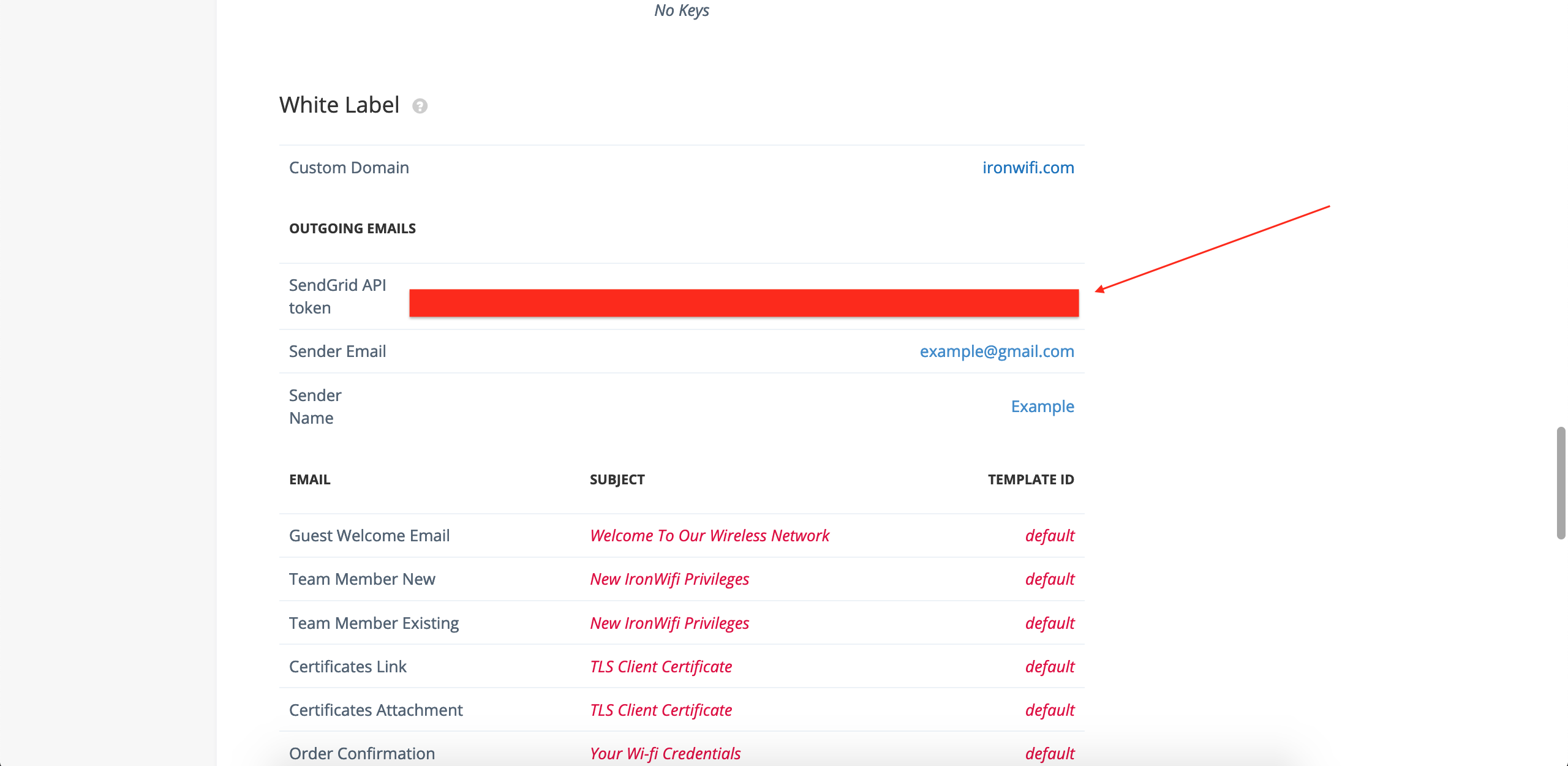The image size is (1568, 766).
Task: Edit the Guest Welcome Email subject
Action: tap(709, 535)
